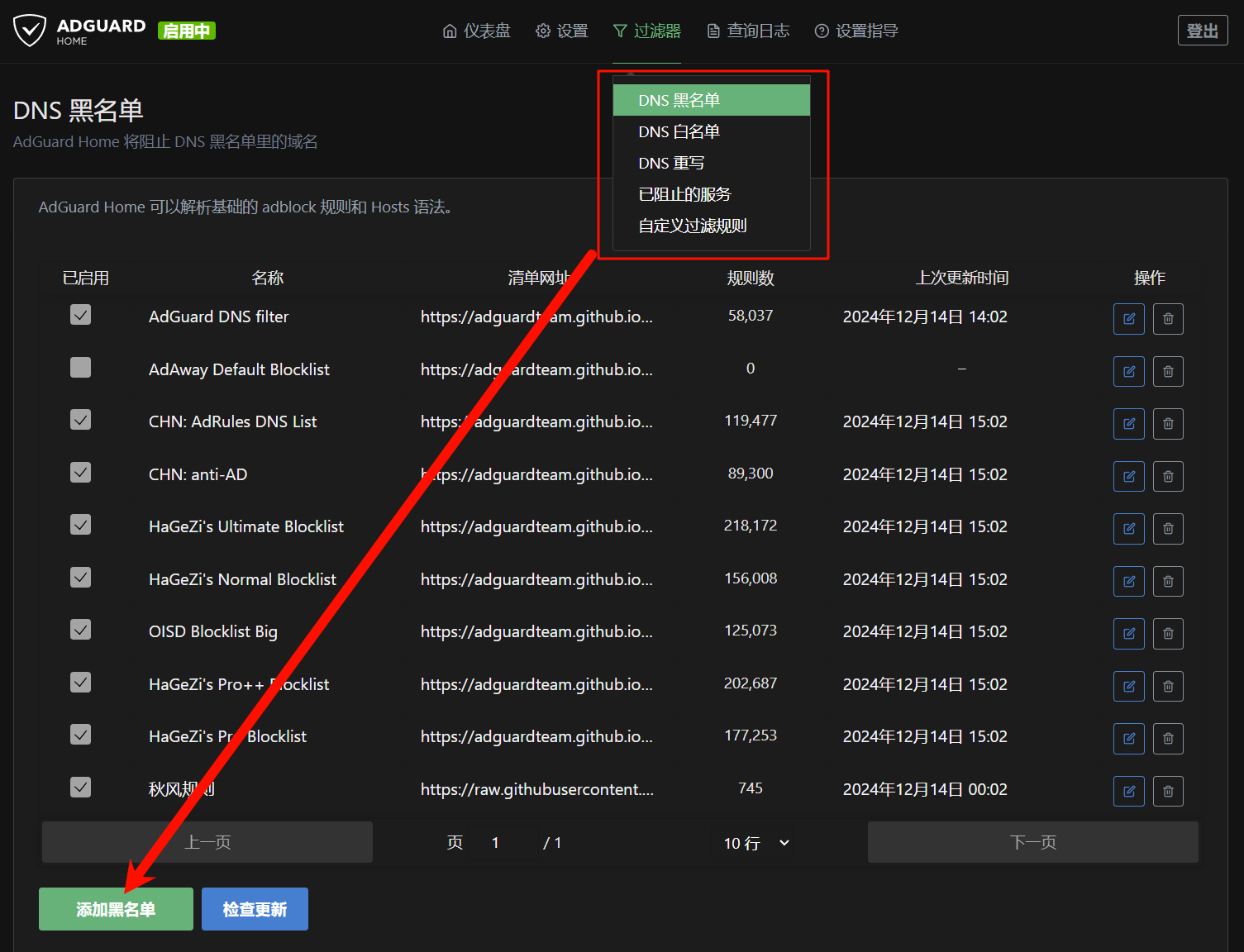
Task: Go to the 仪表盘 dashboard tab
Action: [x=476, y=31]
